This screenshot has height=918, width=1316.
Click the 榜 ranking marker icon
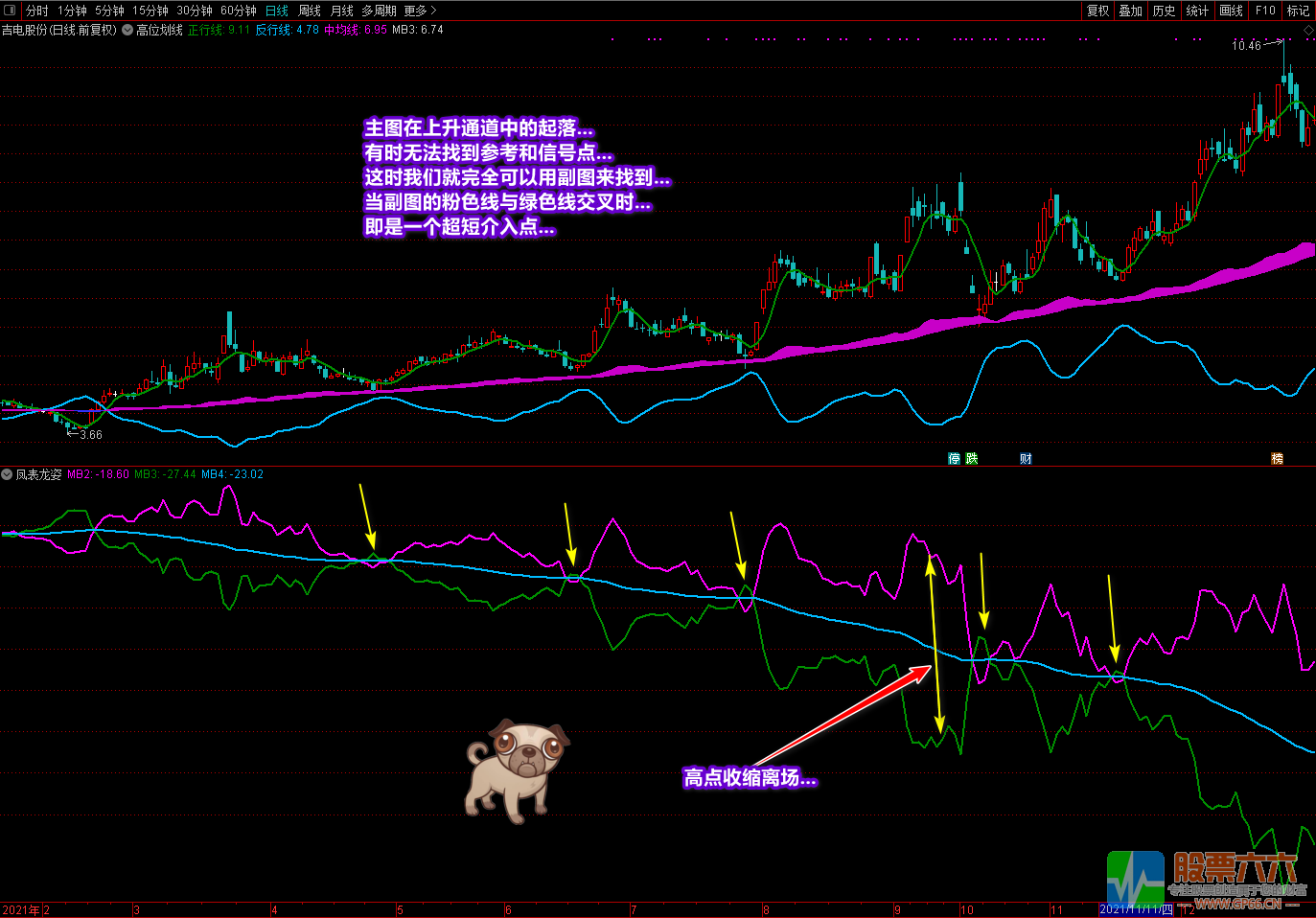point(1277,459)
